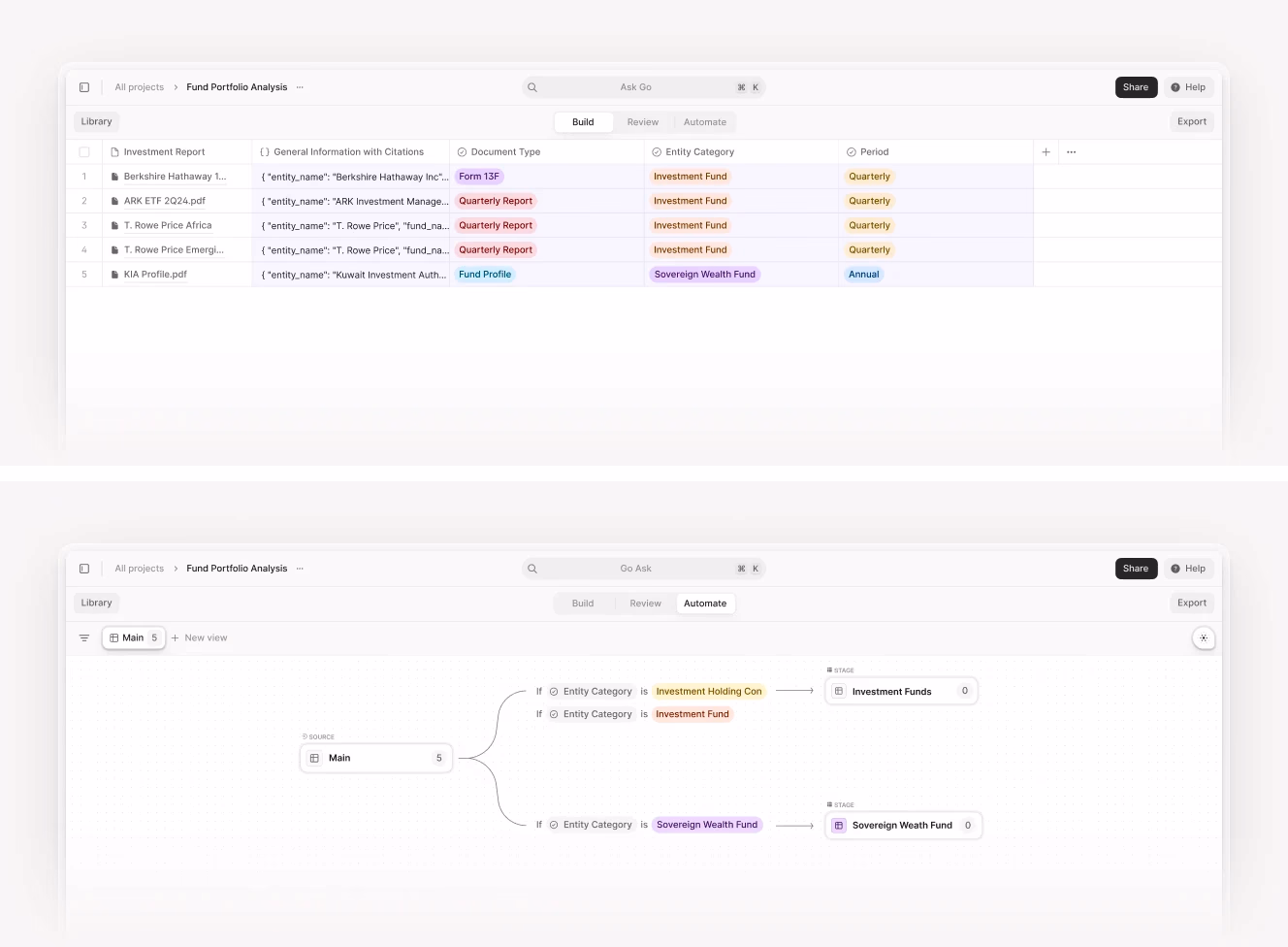Select Automate tab in bottom window

point(705,604)
